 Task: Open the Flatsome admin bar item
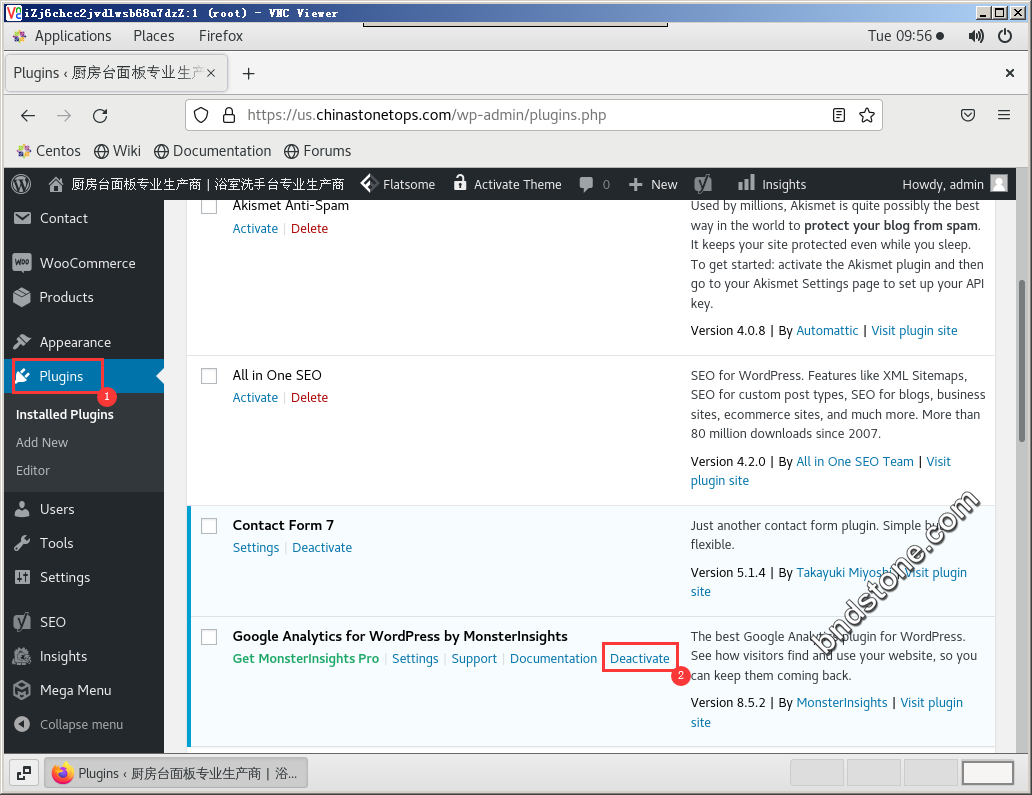(398, 184)
